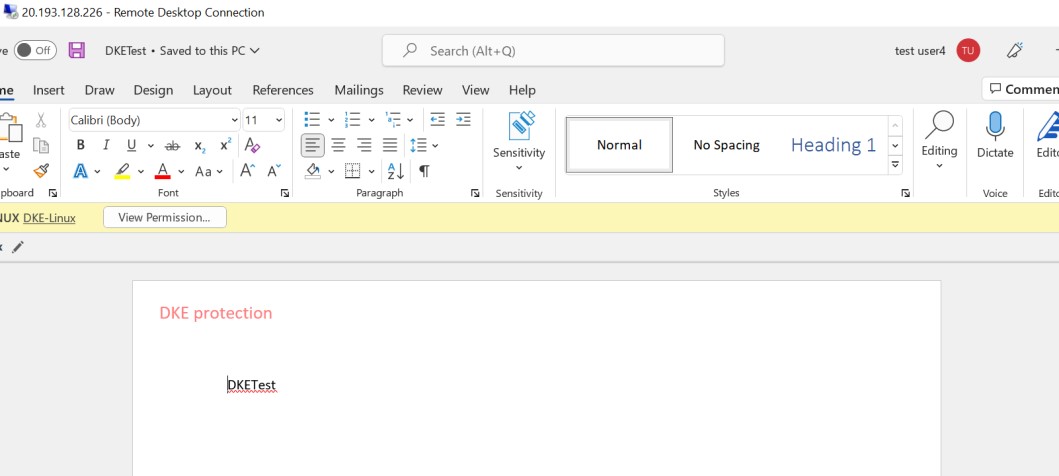Viewport: 1059px width, 476px height.
Task: Open Font dialog launcher
Action: 285,193
